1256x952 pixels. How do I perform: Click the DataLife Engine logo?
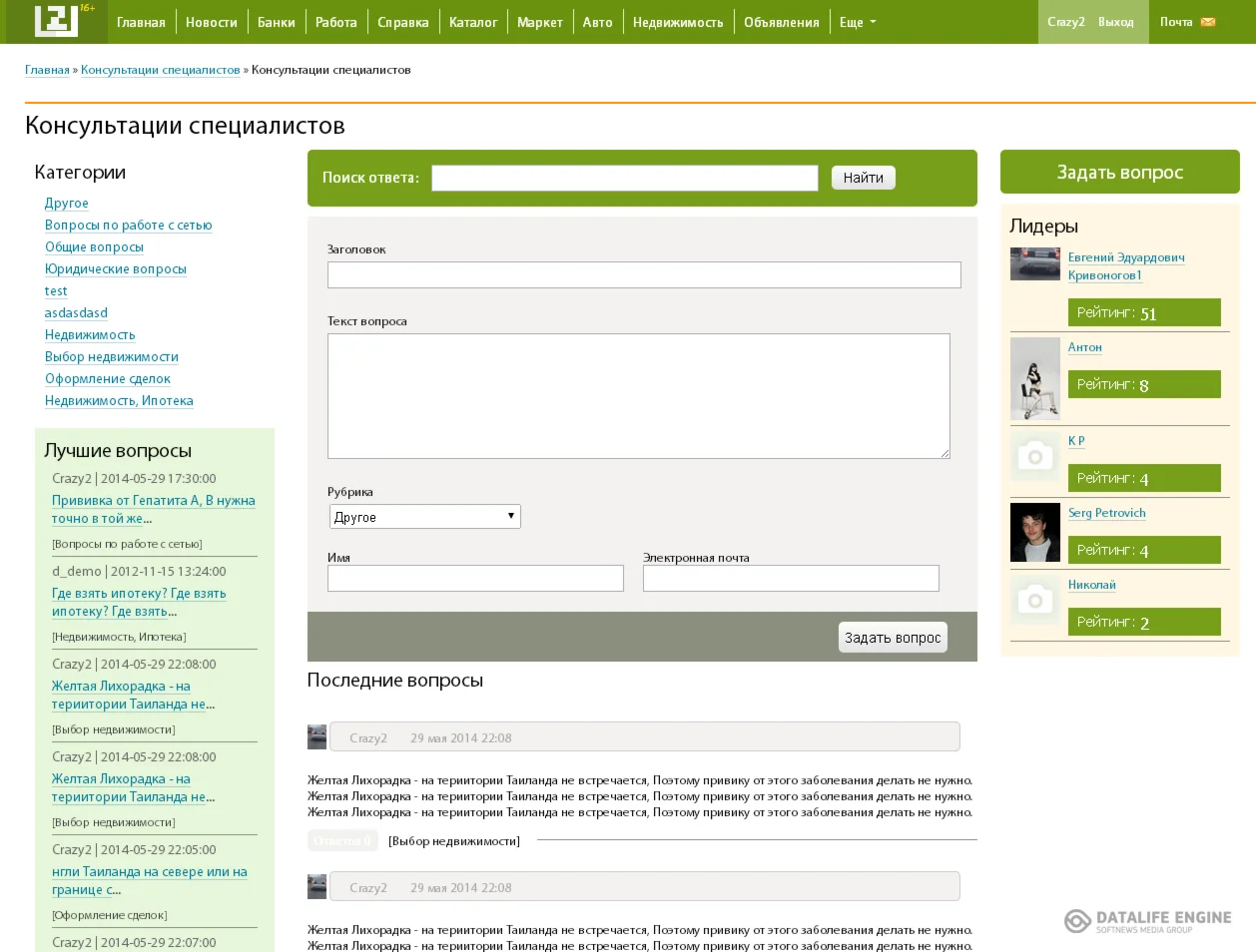(x=1148, y=921)
